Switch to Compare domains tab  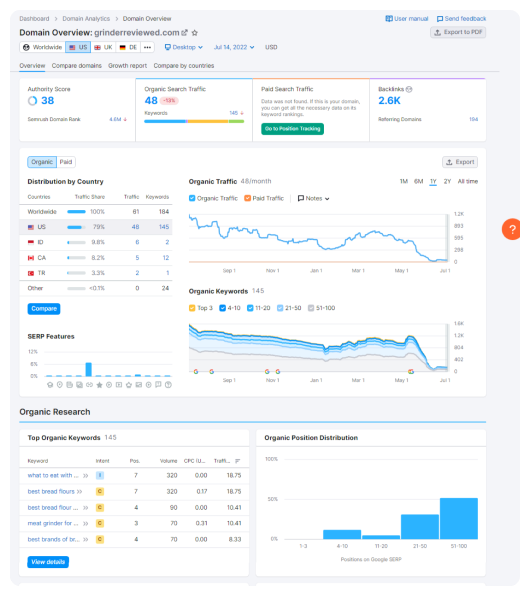(x=77, y=66)
